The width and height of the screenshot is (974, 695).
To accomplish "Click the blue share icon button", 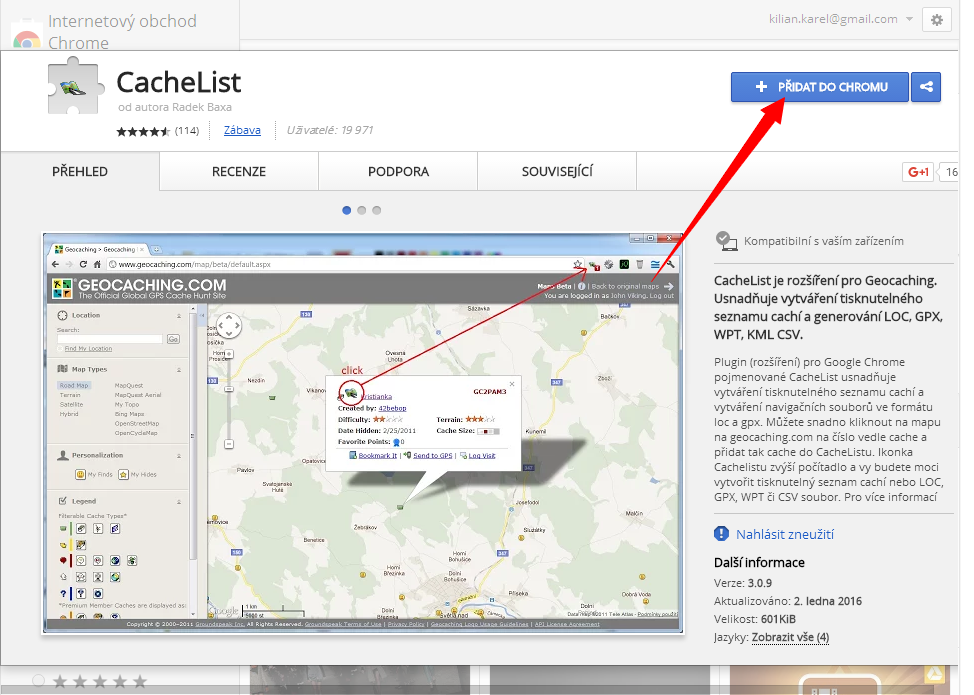I will click(x=926, y=87).
